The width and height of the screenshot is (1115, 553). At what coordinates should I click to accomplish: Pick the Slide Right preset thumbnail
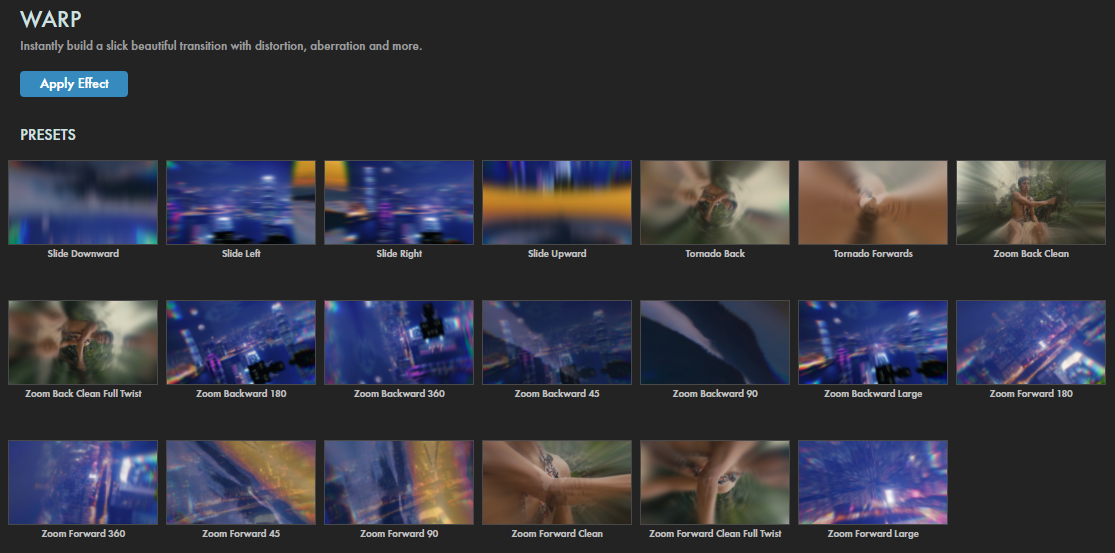399,202
